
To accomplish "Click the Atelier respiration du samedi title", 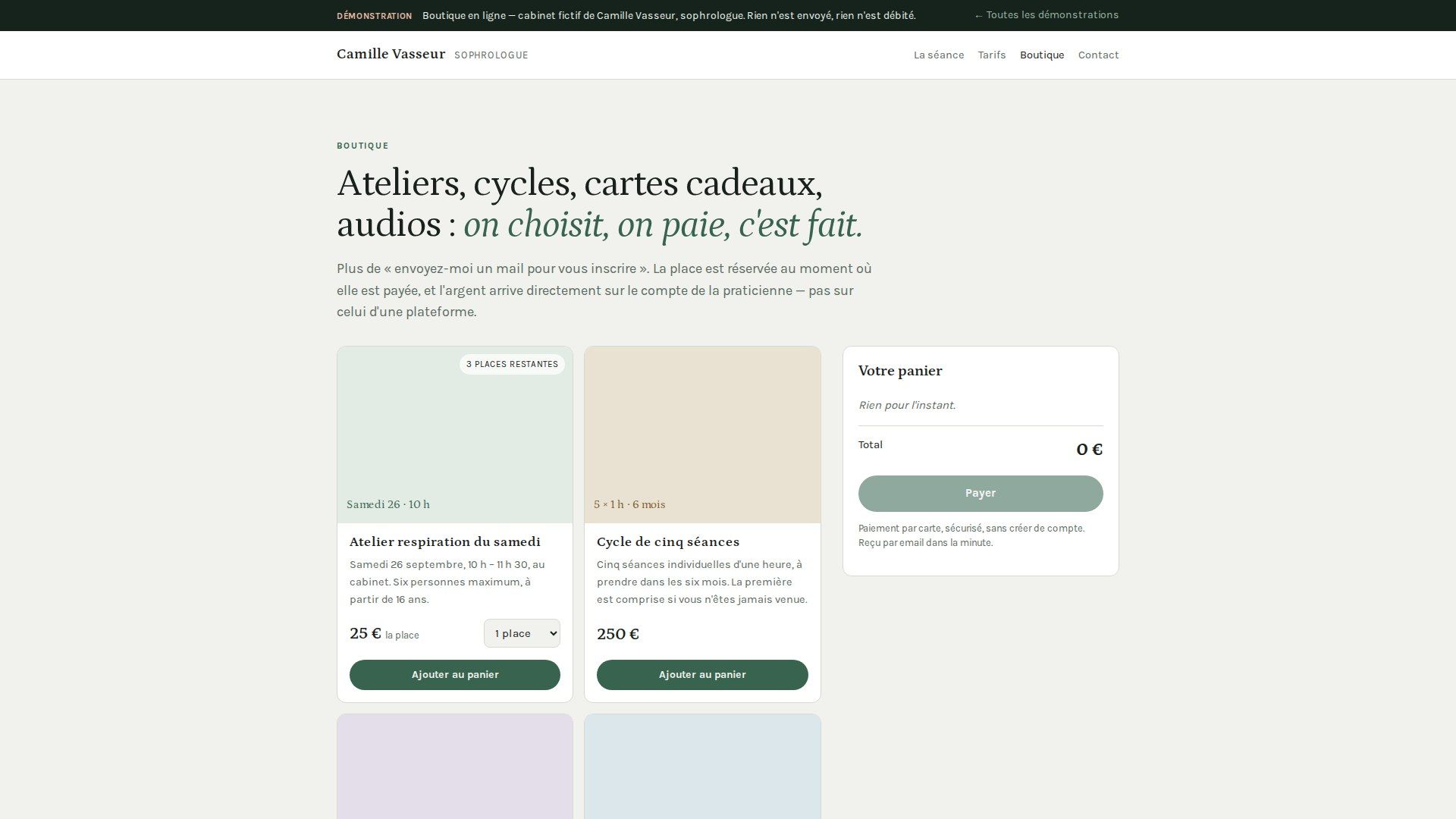I will (445, 542).
